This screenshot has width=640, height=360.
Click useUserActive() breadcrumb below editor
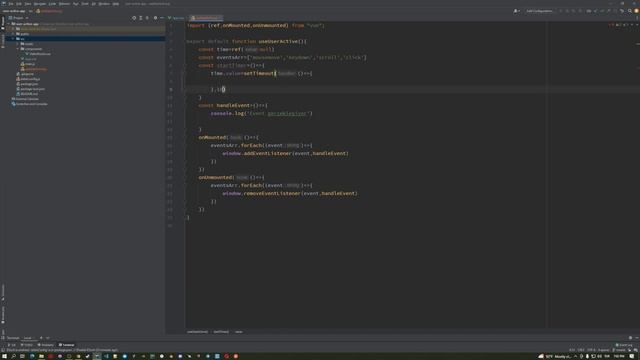tap(197, 332)
